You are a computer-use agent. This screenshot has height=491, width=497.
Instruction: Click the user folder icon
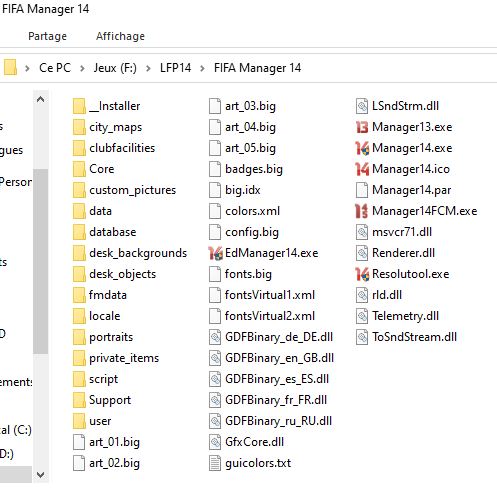79,421
